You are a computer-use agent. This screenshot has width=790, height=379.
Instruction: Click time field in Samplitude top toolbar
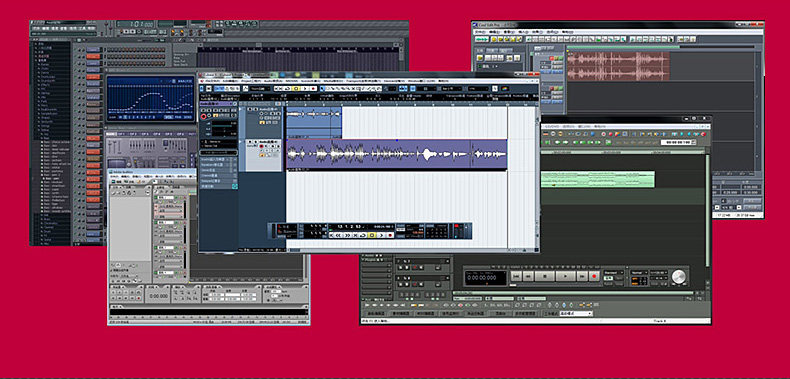point(677,142)
